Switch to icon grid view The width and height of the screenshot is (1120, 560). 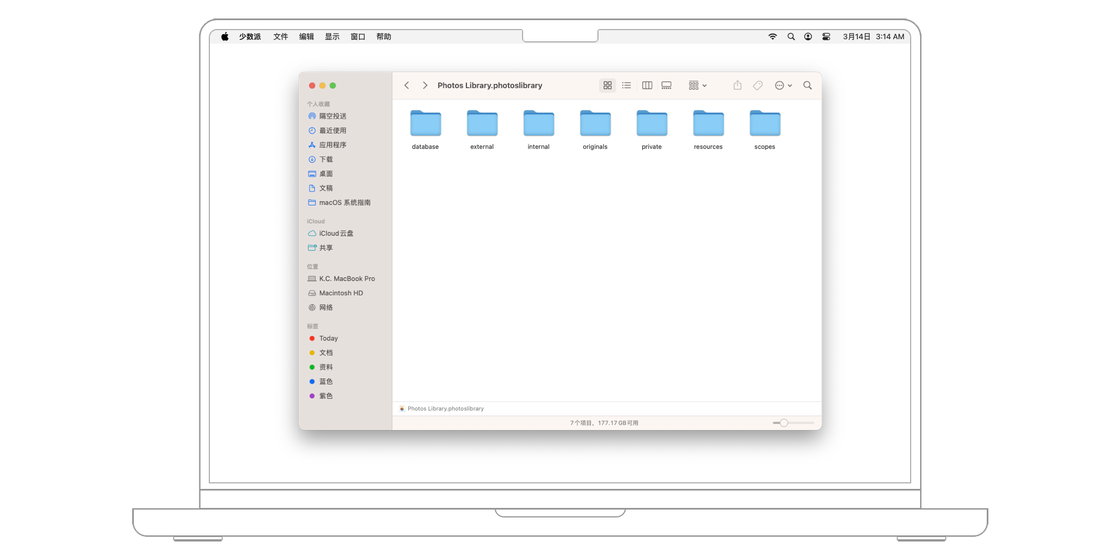tap(607, 85)
